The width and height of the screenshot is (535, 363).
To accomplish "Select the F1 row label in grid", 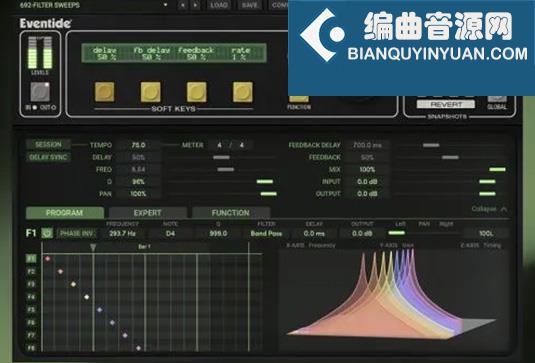I will tap(31, 259).
